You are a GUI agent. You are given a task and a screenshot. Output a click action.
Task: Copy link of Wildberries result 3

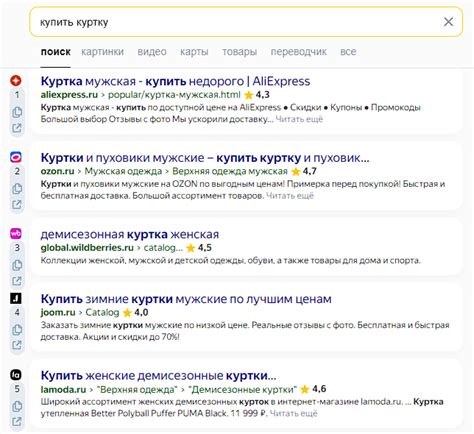(17, 265)
